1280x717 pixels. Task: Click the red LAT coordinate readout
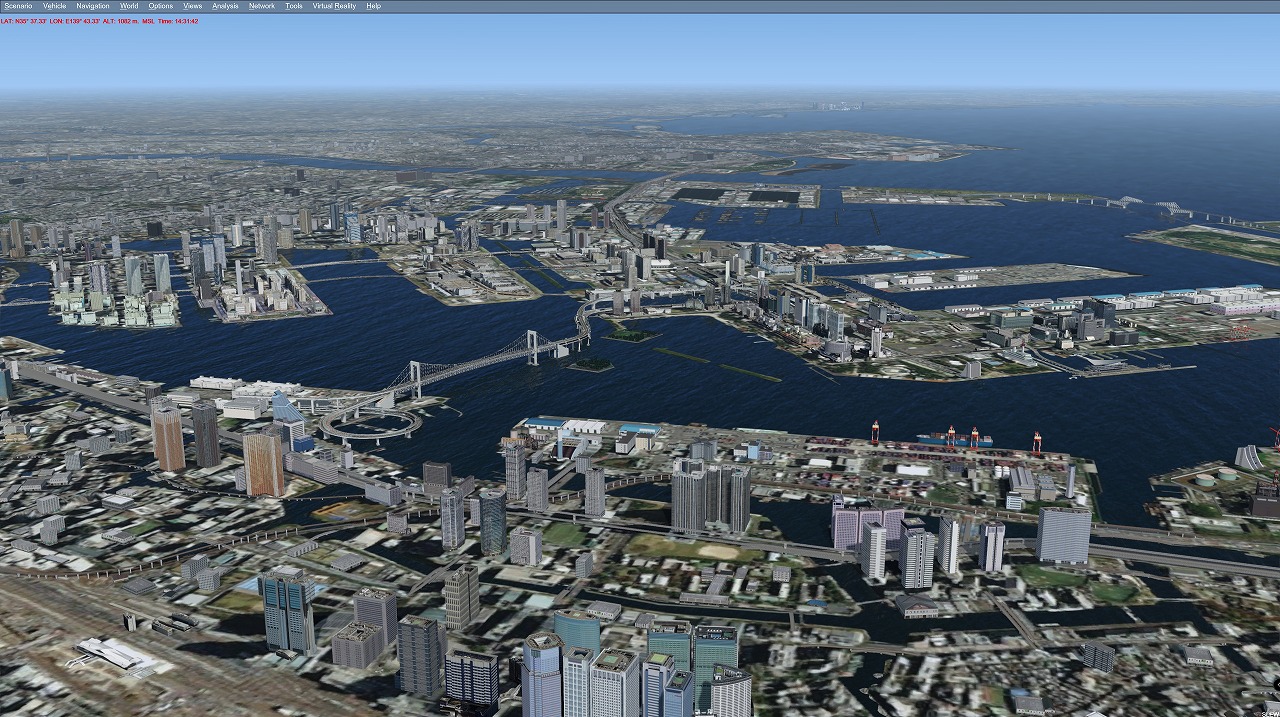point(23,21)
